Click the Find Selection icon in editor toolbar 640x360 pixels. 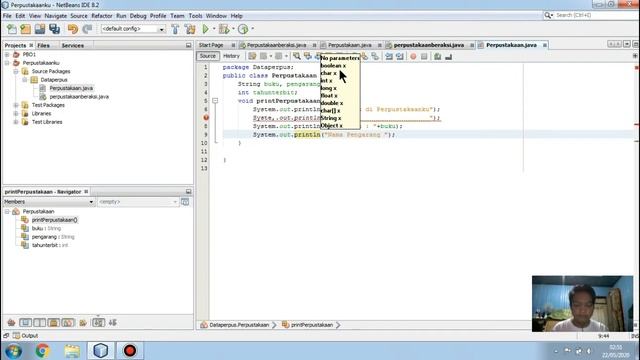pos(297,56)
